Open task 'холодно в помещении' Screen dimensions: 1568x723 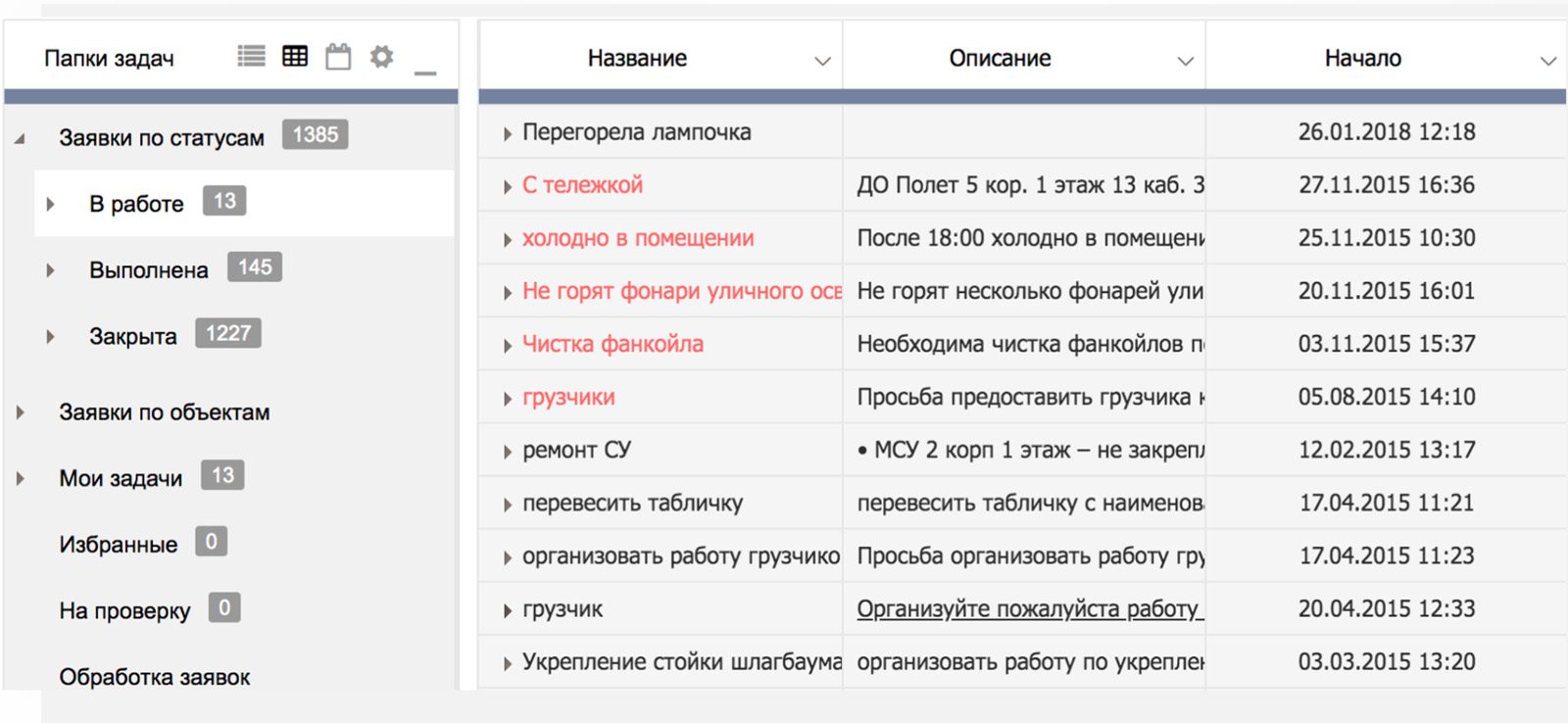[x=638, y=238]
